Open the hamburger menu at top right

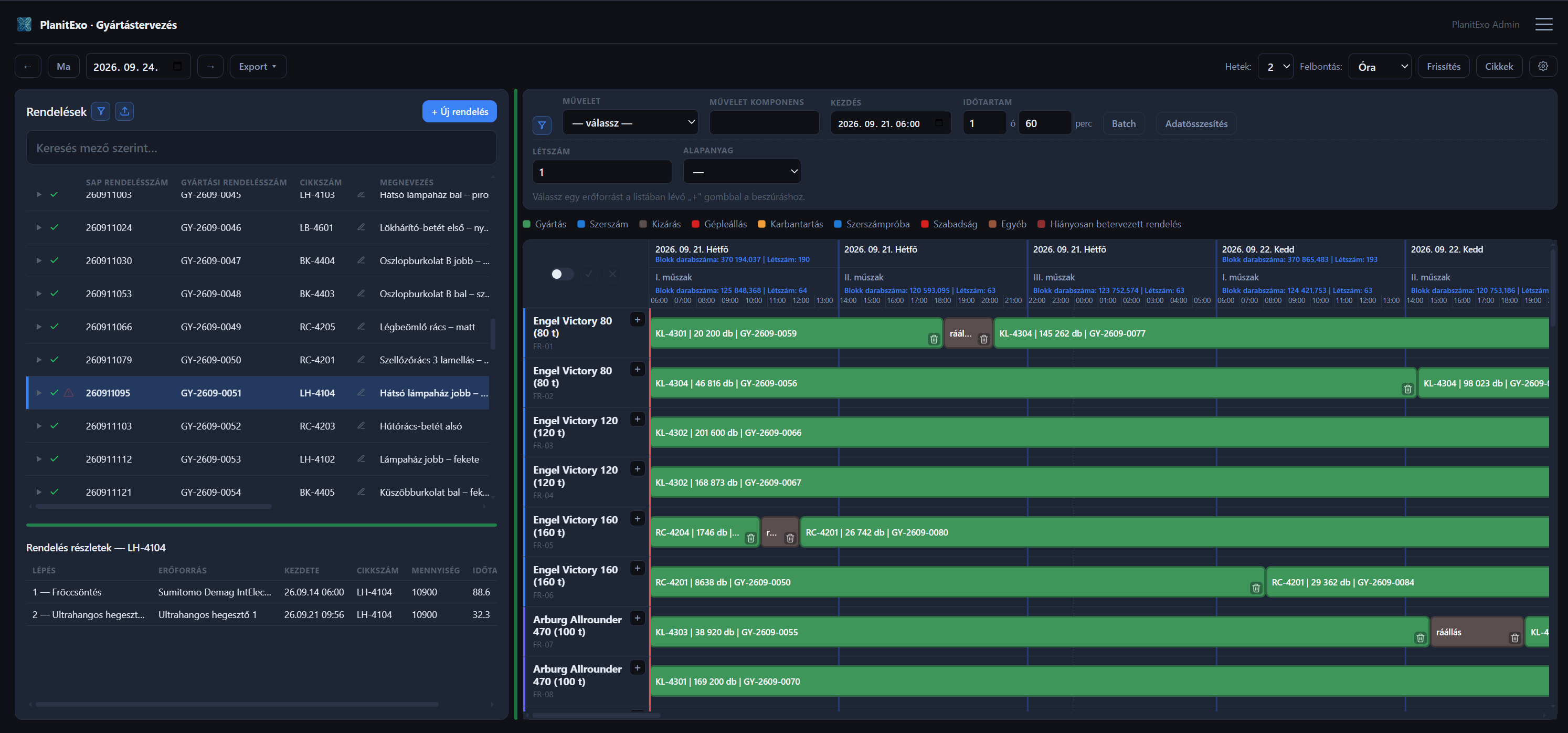point(1544,24)
